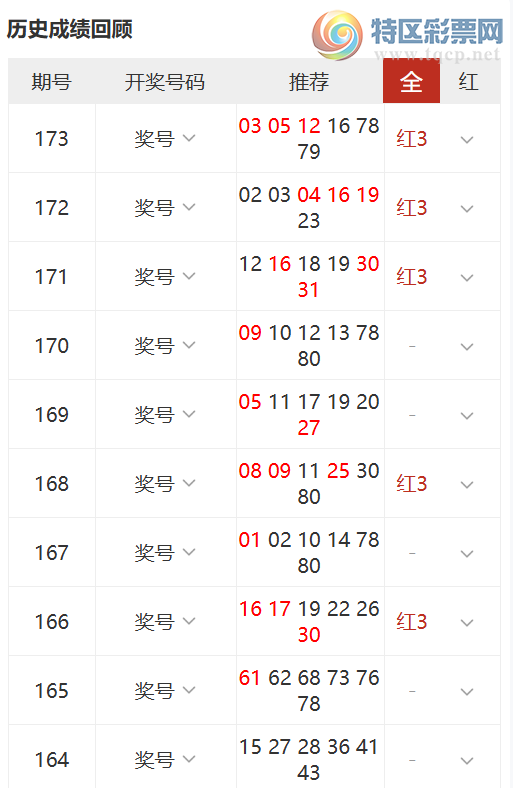513x788 pixels.
Task: Click the 特区彩票网 logo icon
Action: 337,35
